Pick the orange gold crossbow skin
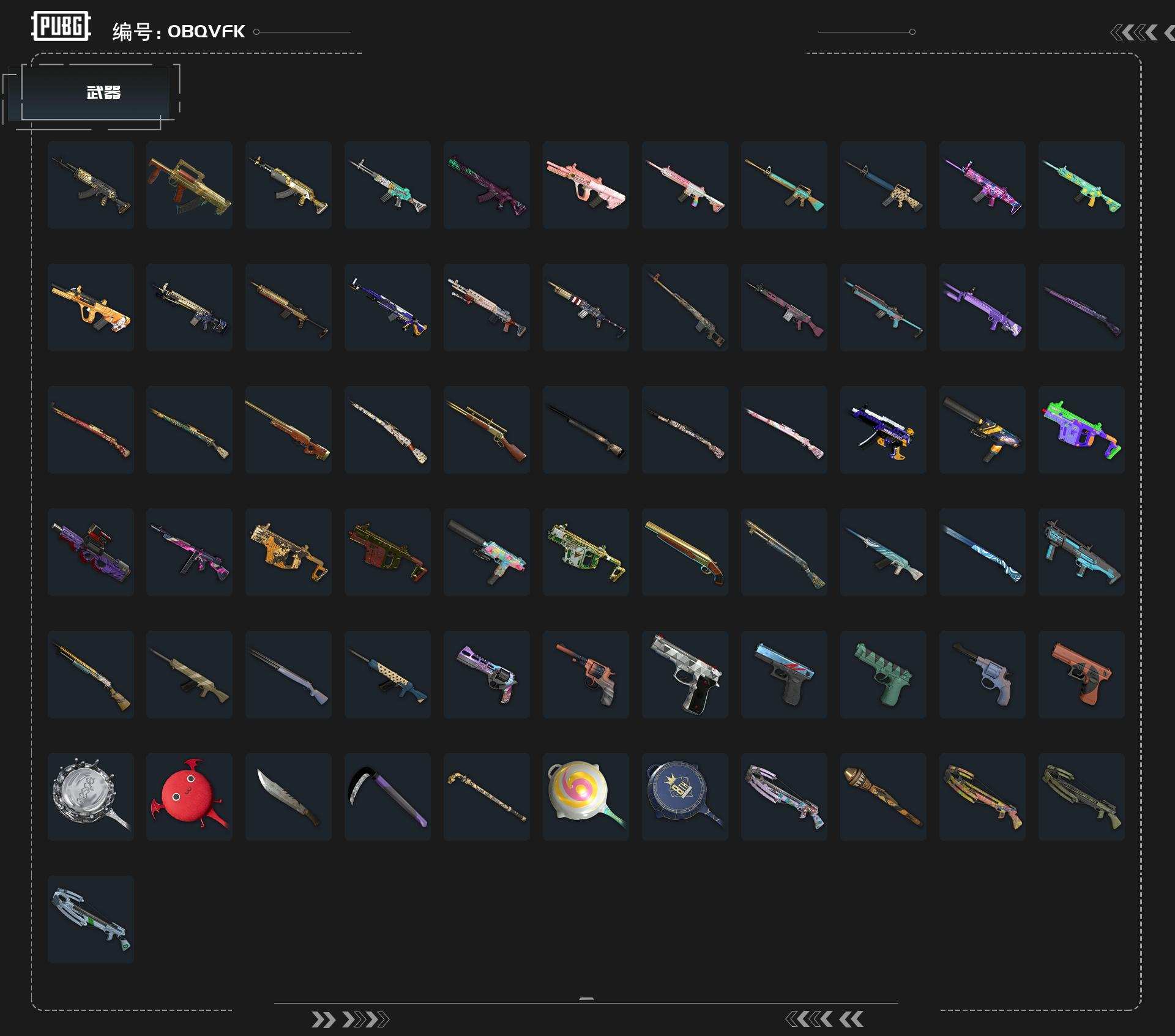The height and width of the screenshot is (1036, 1175). pos(982,797)
